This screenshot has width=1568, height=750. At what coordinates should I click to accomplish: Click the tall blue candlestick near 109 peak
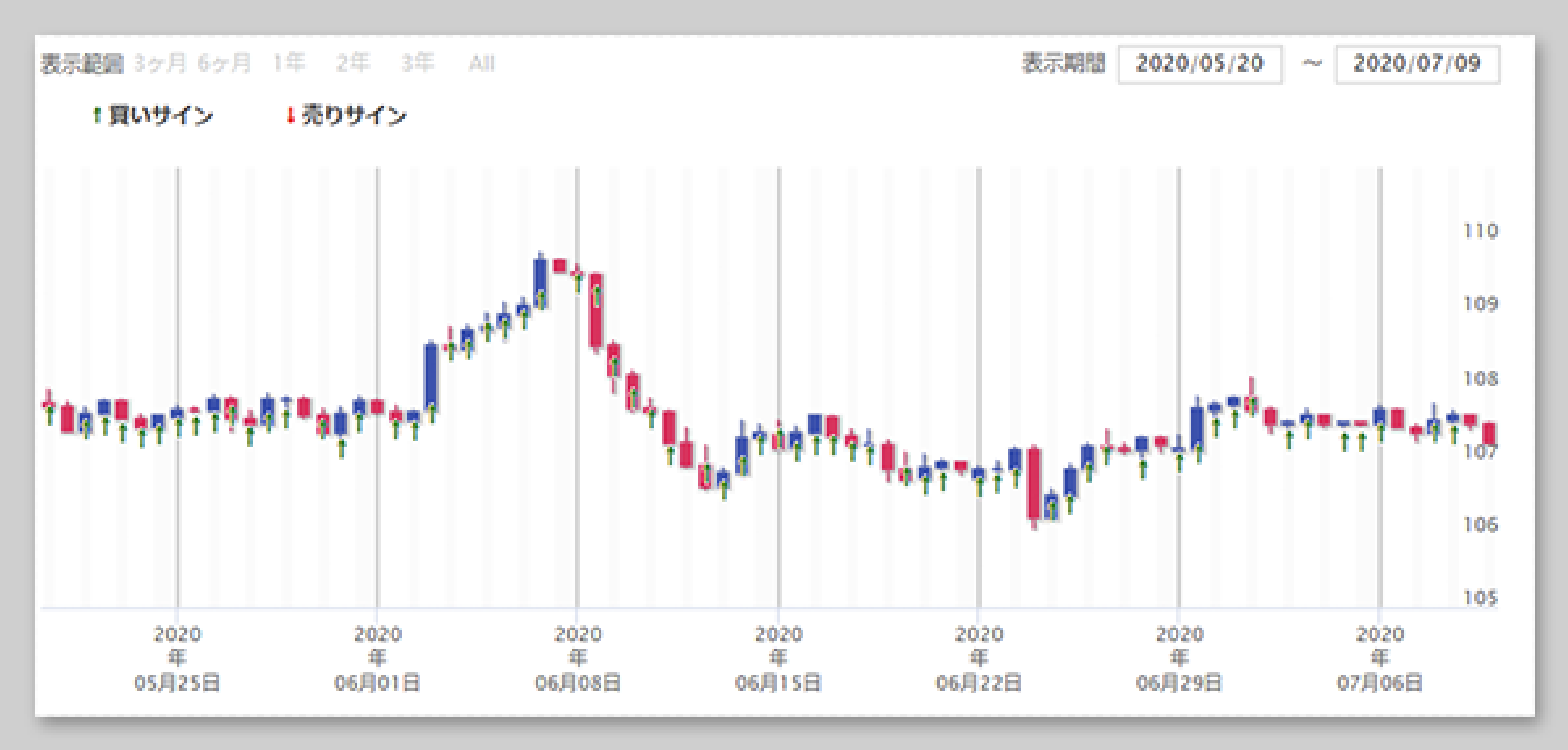[541, 282]
